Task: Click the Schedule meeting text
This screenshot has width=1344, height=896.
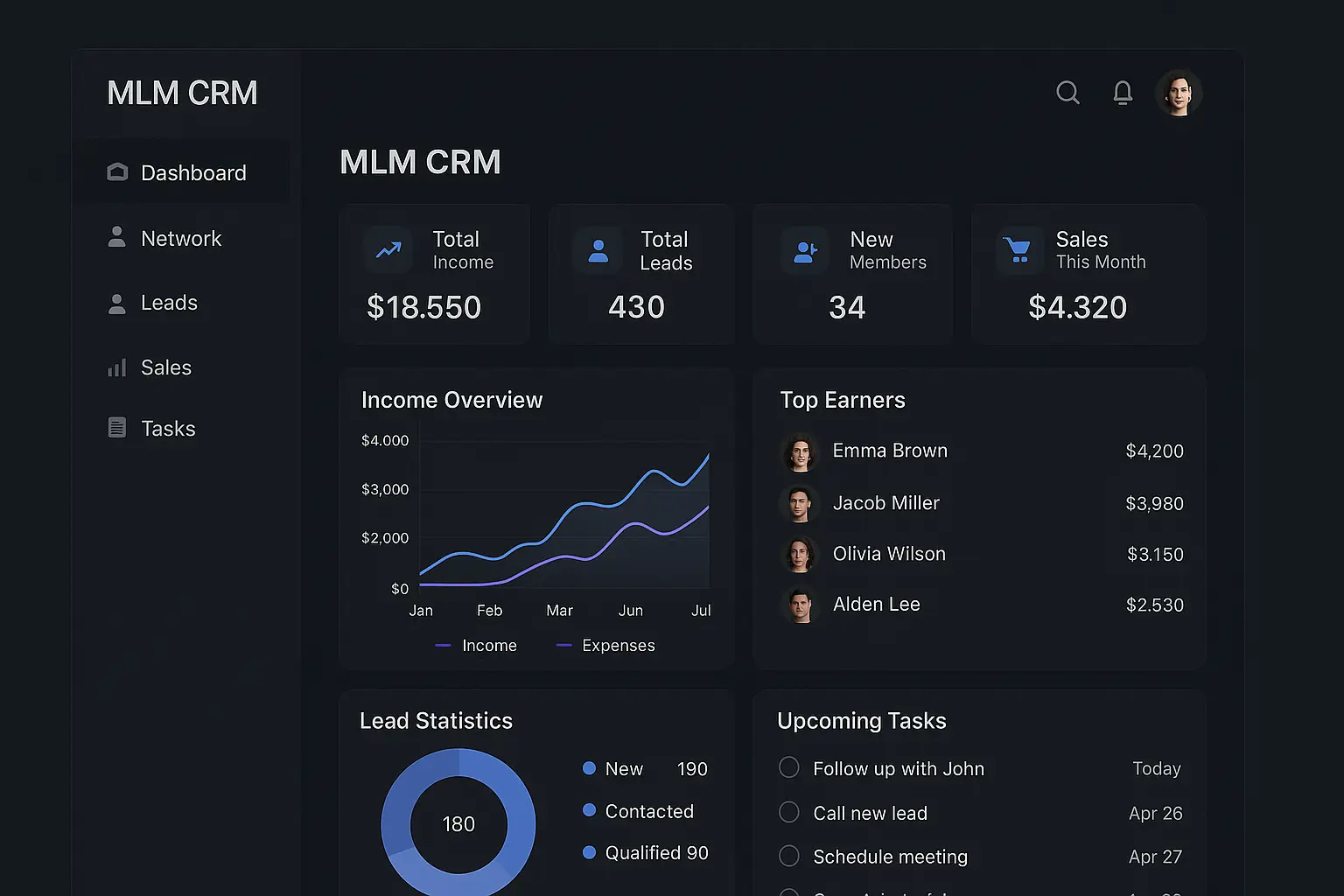Action: tap(890, 857)
